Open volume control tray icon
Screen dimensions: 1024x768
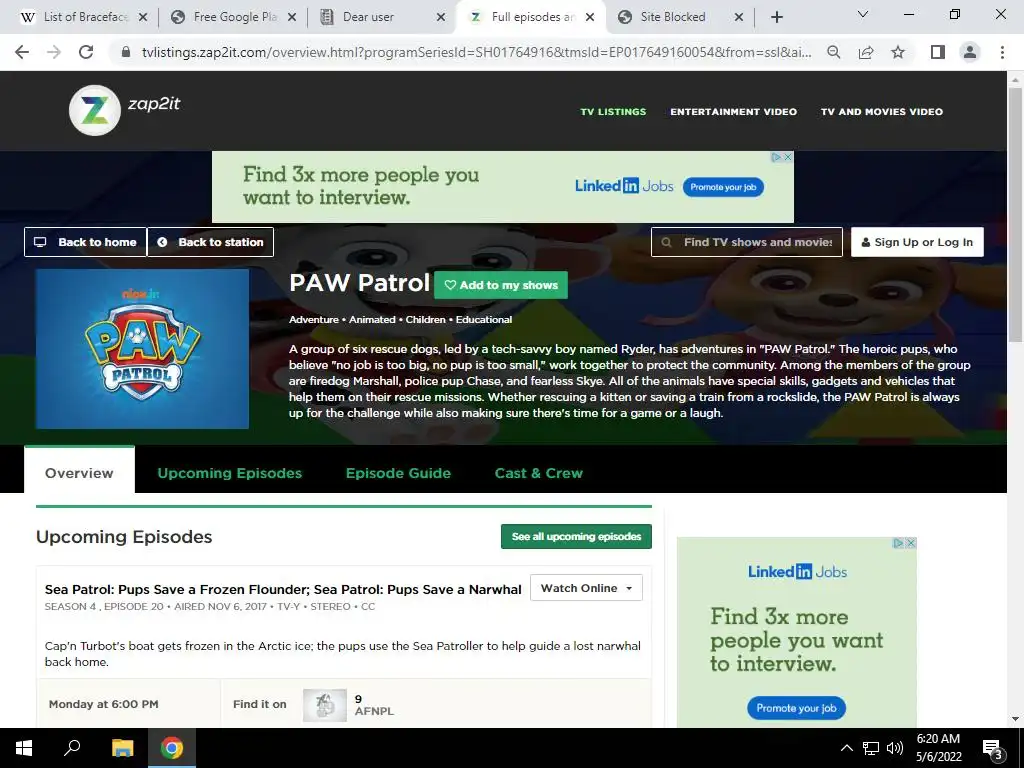(x=895, y=748)
